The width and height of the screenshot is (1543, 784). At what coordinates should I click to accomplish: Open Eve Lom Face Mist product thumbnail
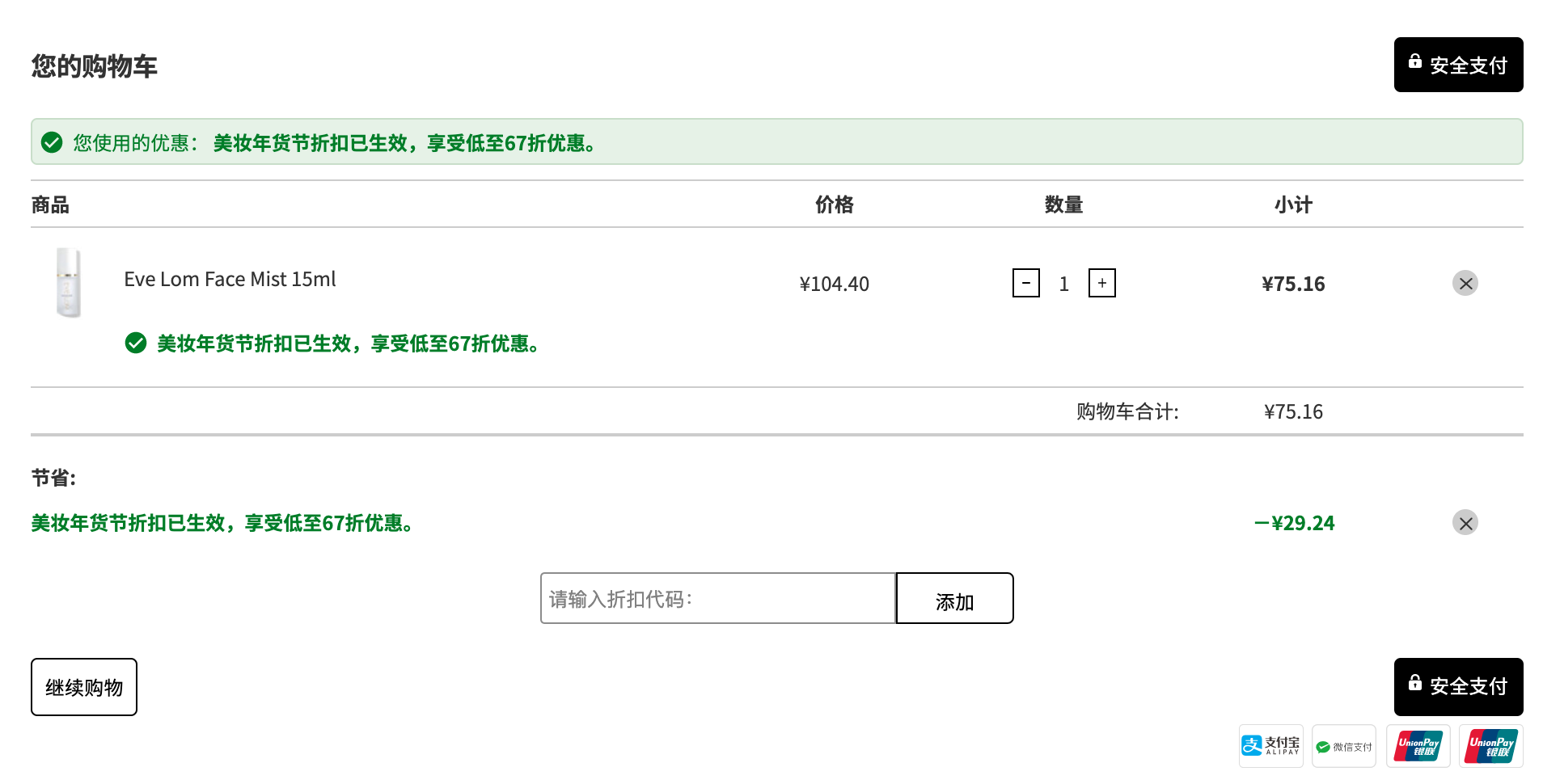click(x=68, y=282)
